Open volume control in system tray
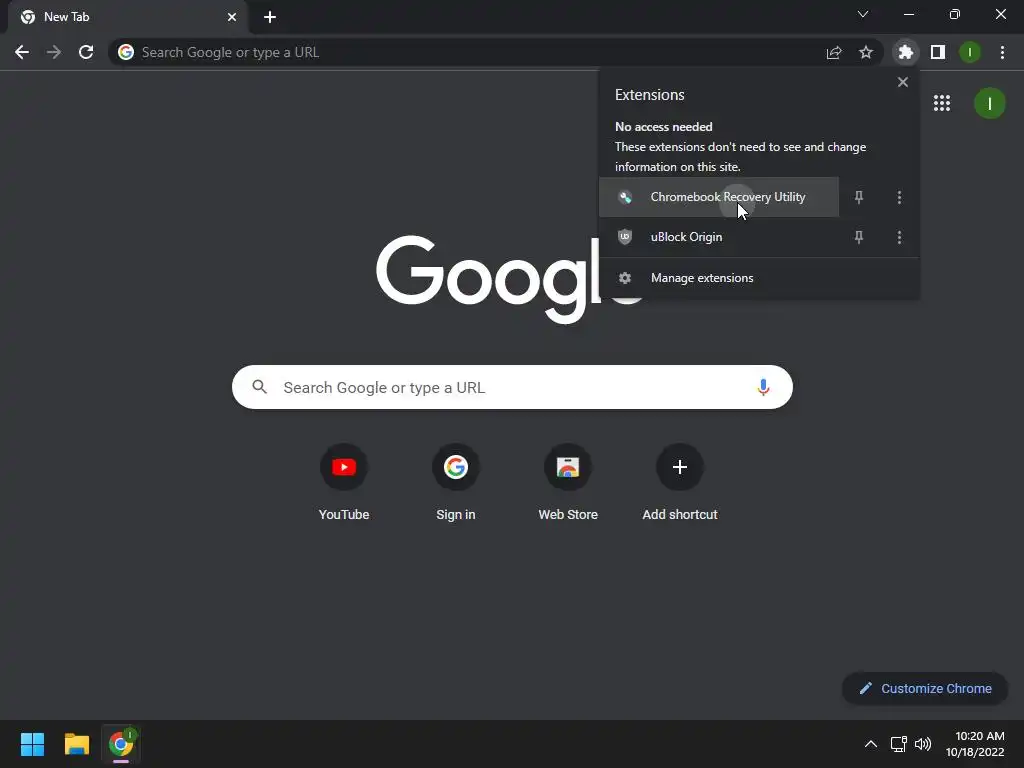Screen dimensions: 1024x768 (x=923, y=744)
